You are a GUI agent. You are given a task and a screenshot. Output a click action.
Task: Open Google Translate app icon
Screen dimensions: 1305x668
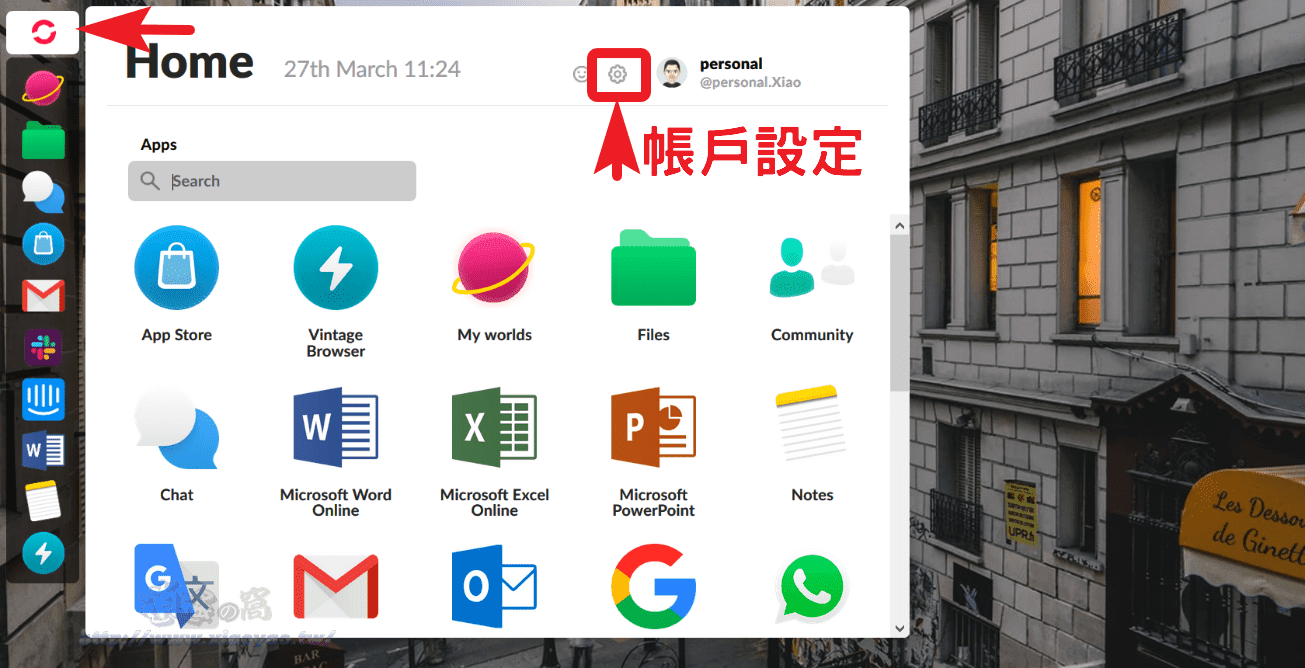[x=177, y=586]
